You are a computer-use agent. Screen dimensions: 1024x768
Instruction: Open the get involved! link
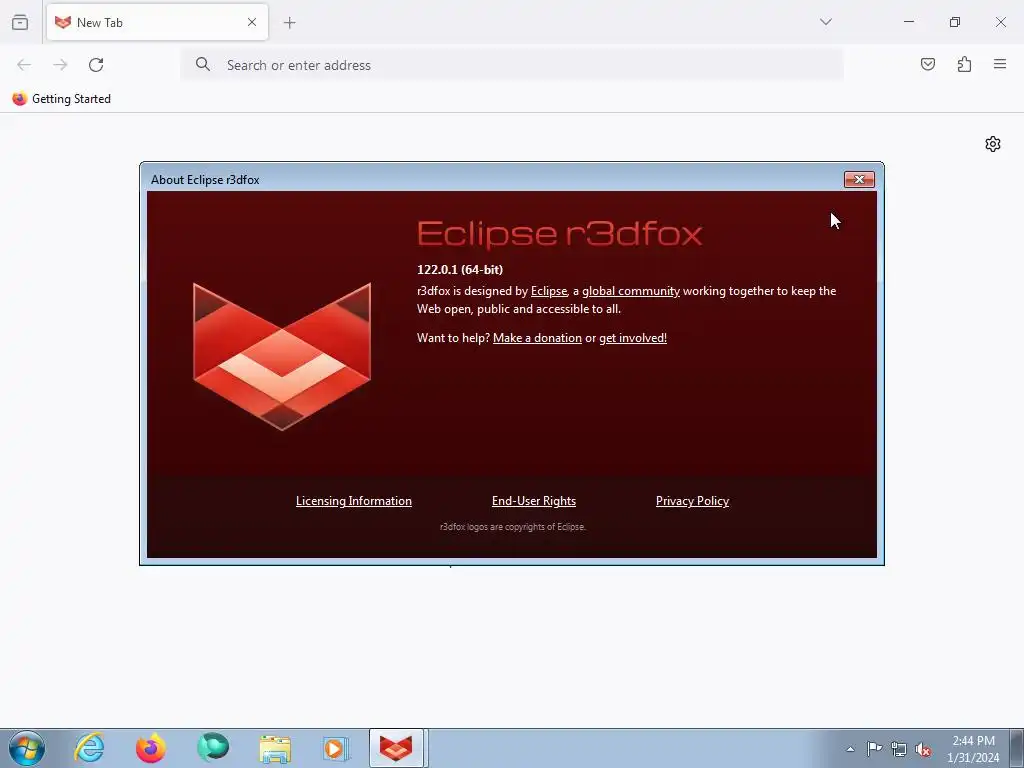[x=633, y=338]
